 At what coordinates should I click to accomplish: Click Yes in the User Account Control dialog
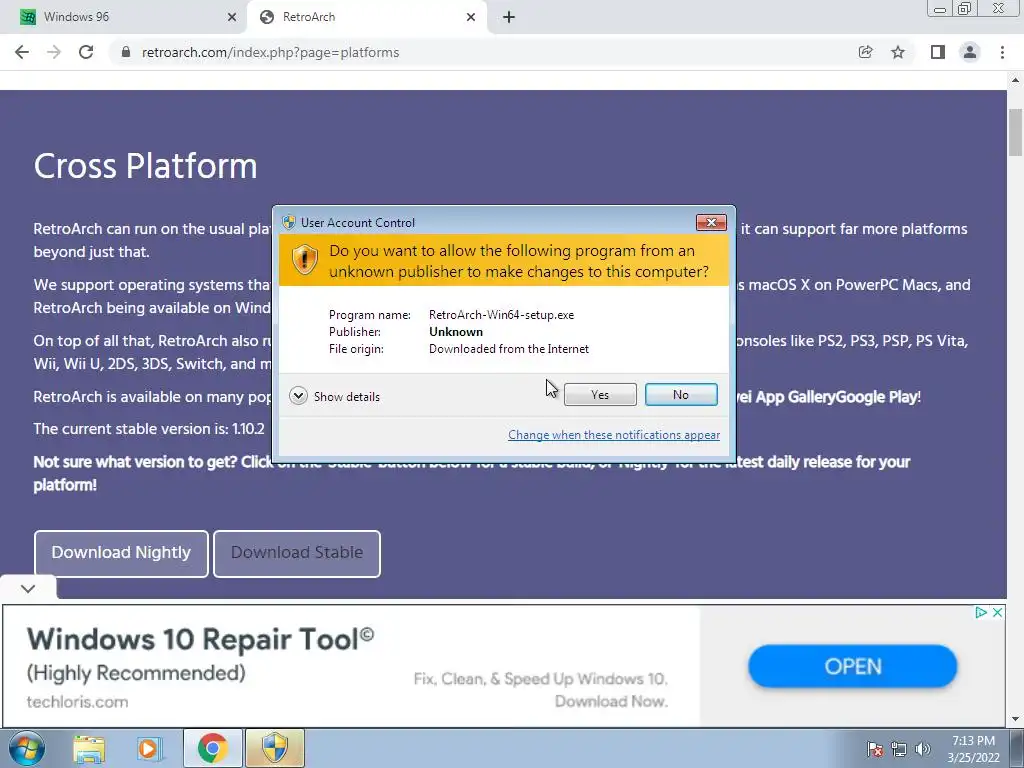click(x=600, y=394)
